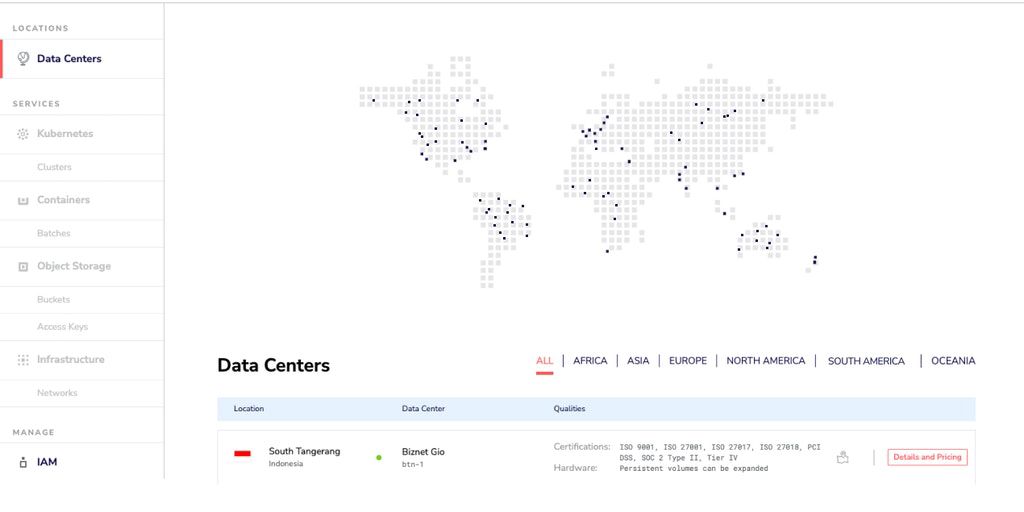Go to Access Keys under Object Storage
Viewport: 1024px width, 512px height.
[62, 327]
